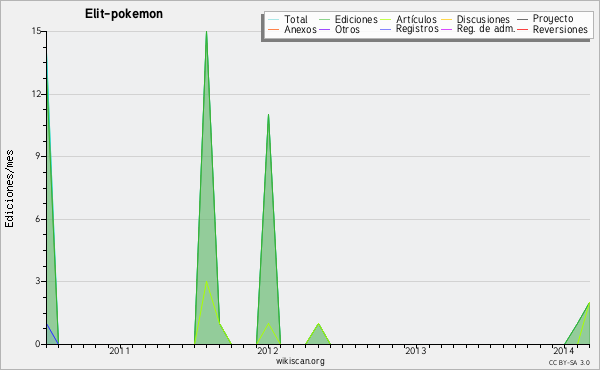Click the green Ediciones legend line

coord(324,20)
